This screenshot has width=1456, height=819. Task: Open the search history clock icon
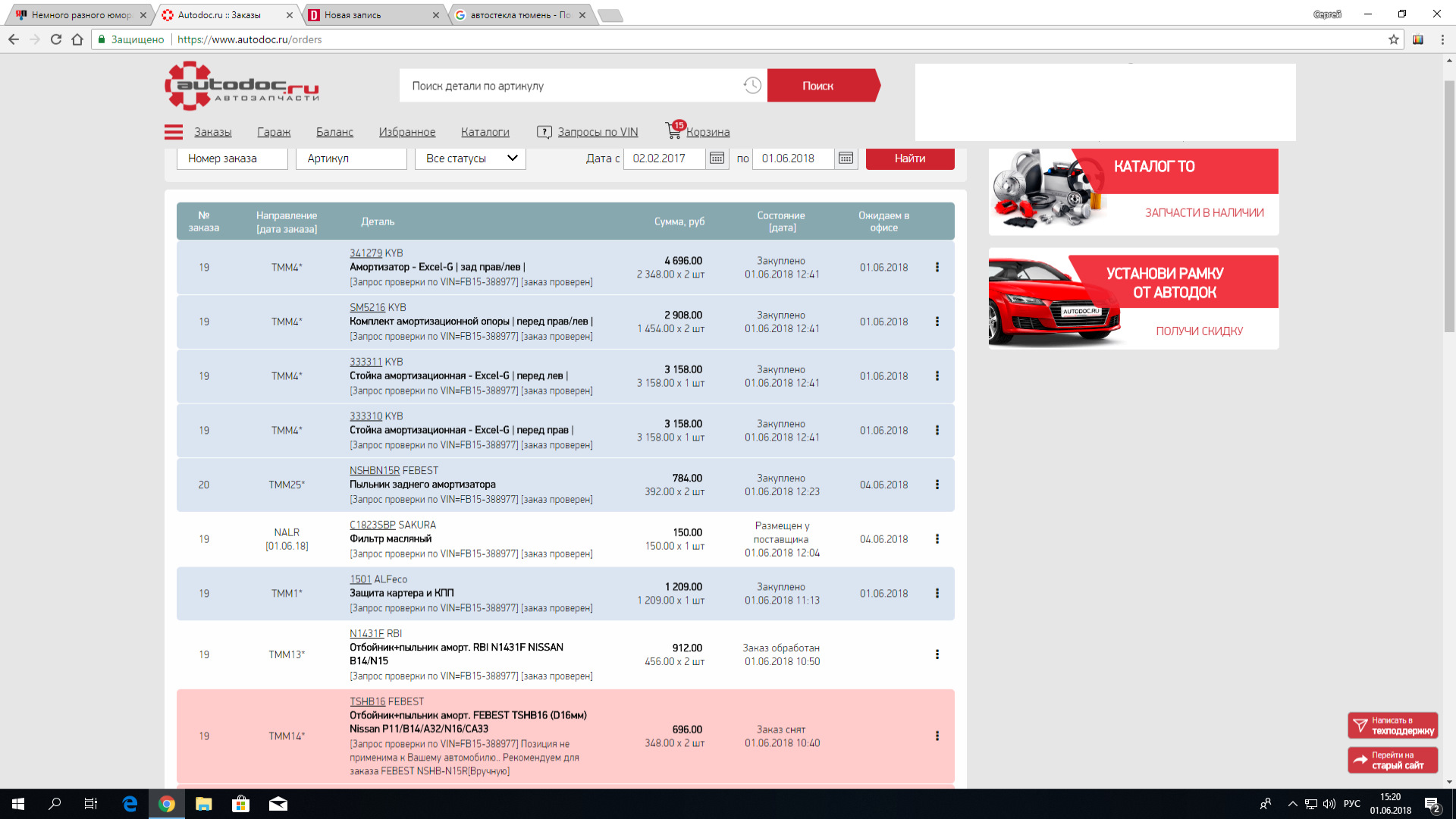[752, 86]
